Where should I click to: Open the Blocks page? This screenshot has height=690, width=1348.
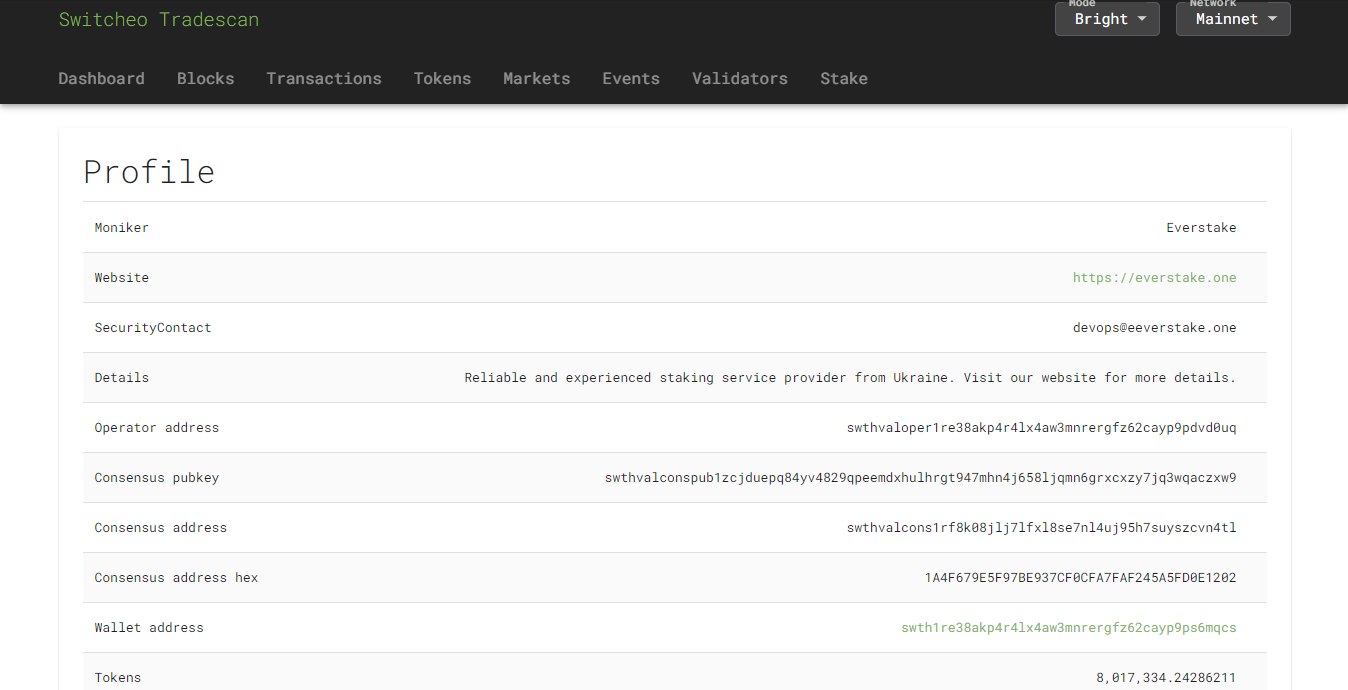point(205,78)
